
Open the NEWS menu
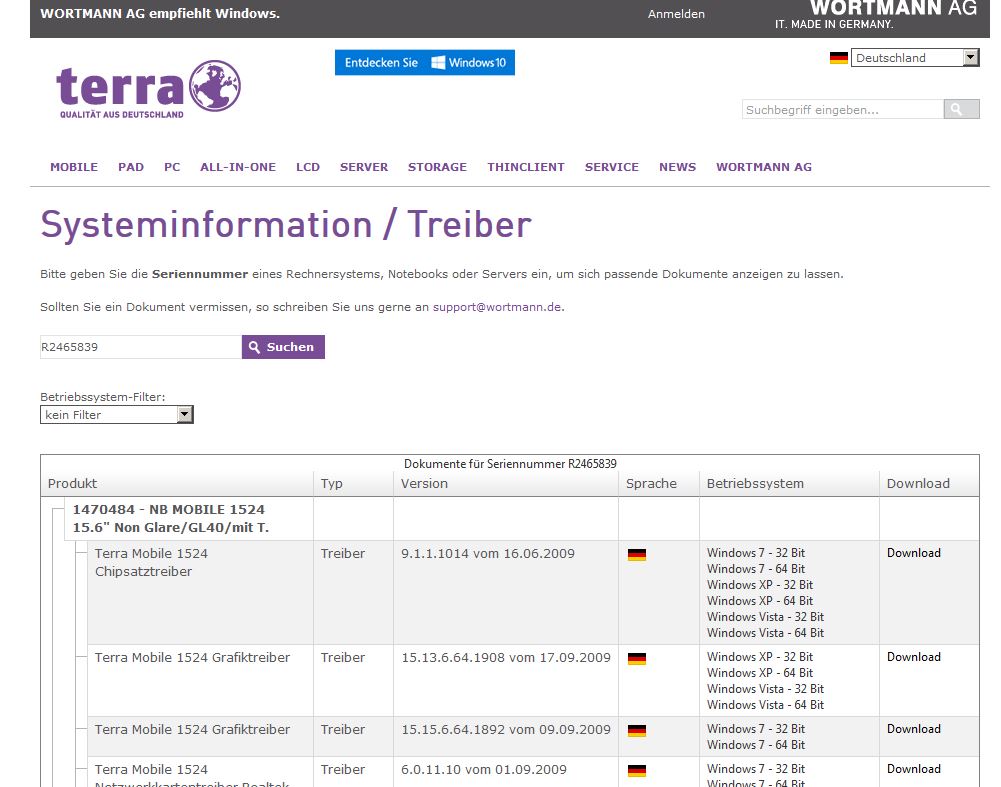click(677, 167)
